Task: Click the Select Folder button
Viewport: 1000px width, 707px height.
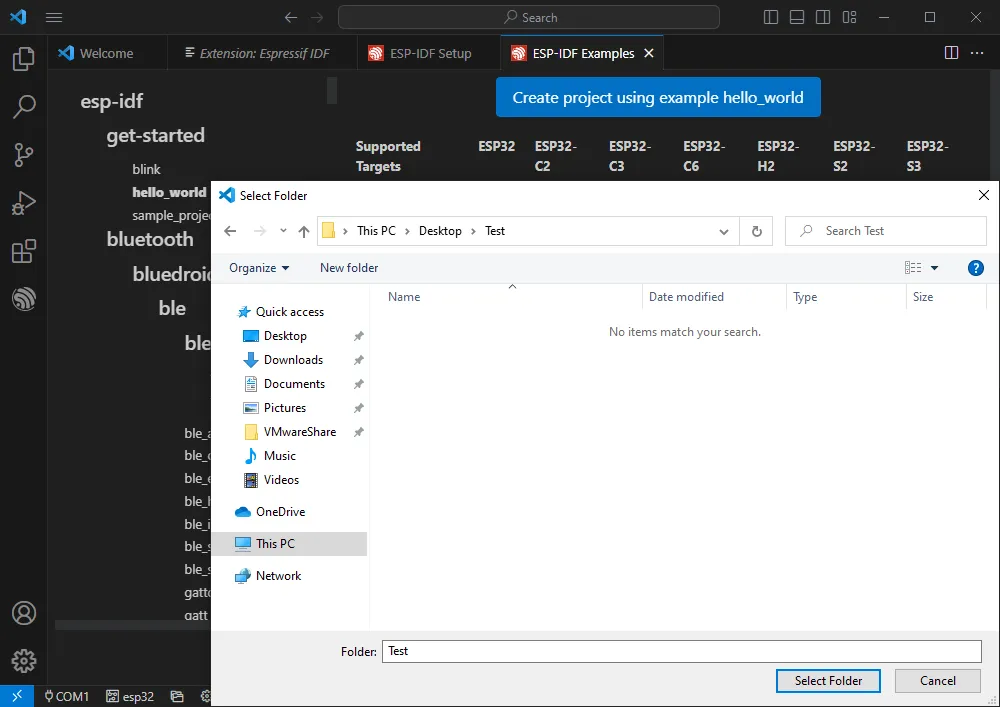Action: coord(828,681)
